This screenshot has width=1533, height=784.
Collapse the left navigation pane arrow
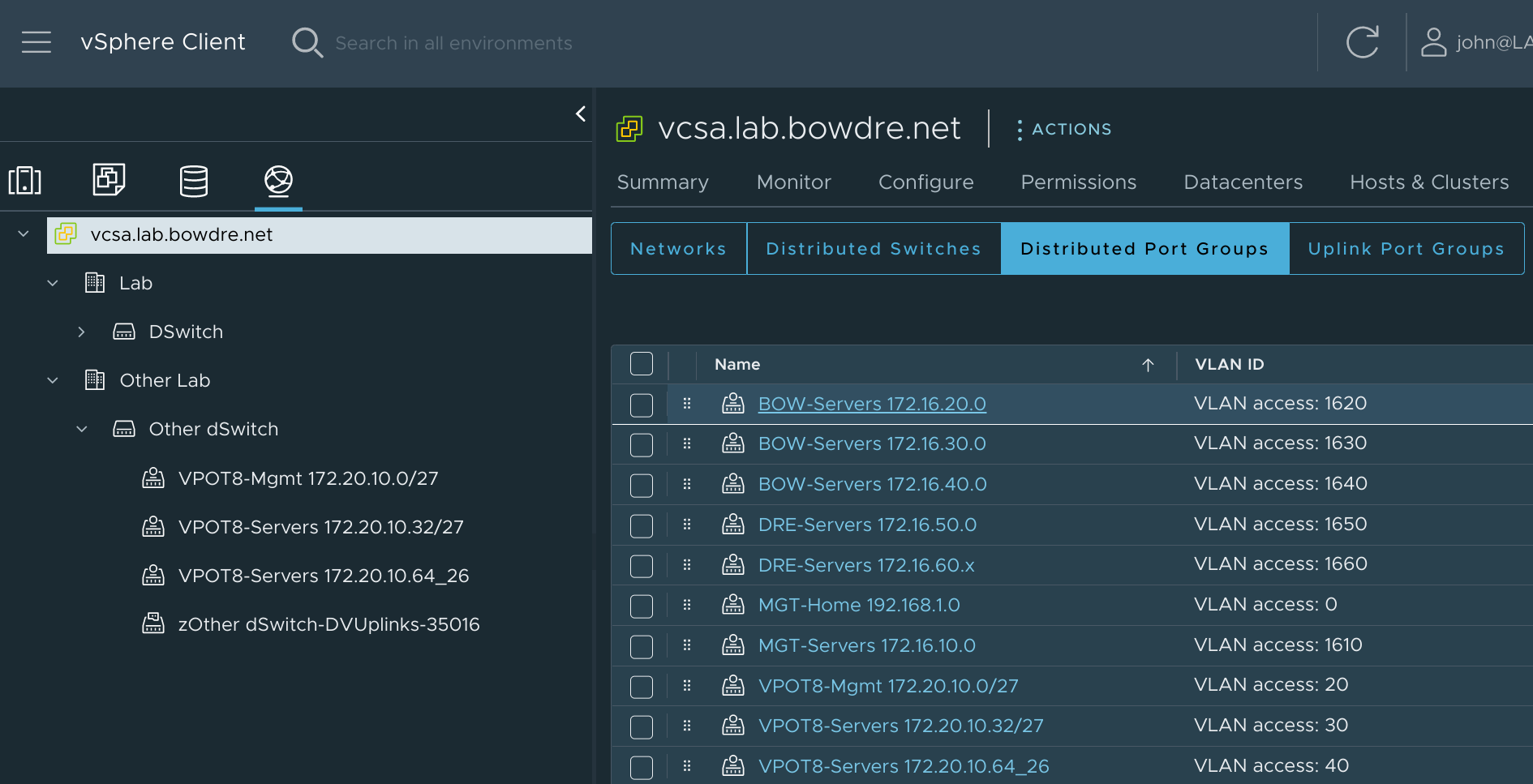click(581, 114)
